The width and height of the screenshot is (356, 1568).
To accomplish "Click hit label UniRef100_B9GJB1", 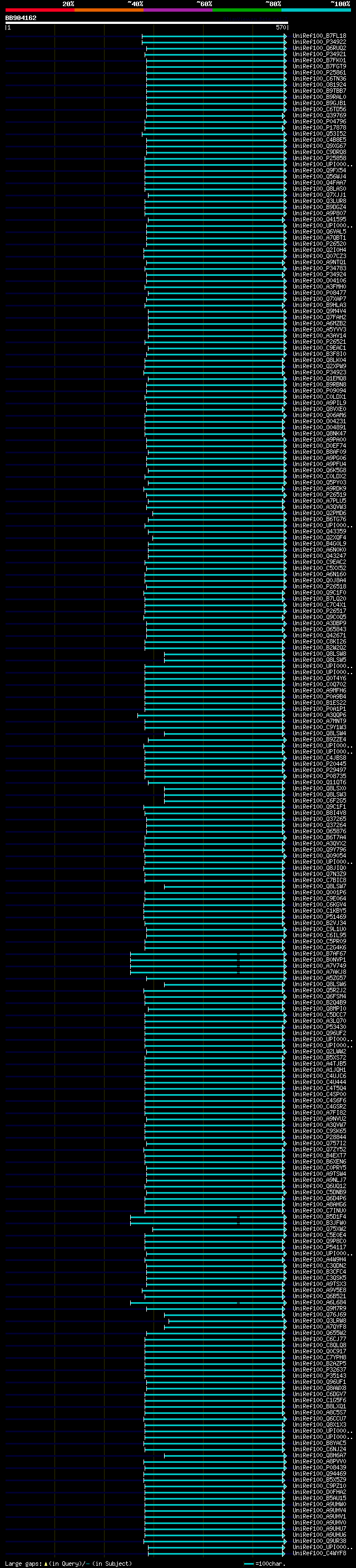I will 319,103.
